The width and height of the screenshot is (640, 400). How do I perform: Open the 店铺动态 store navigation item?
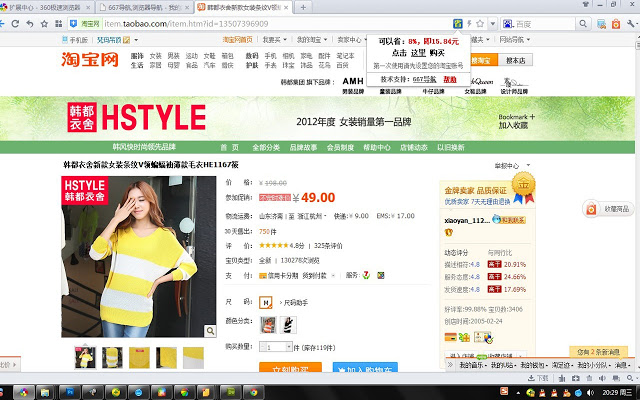413,147
